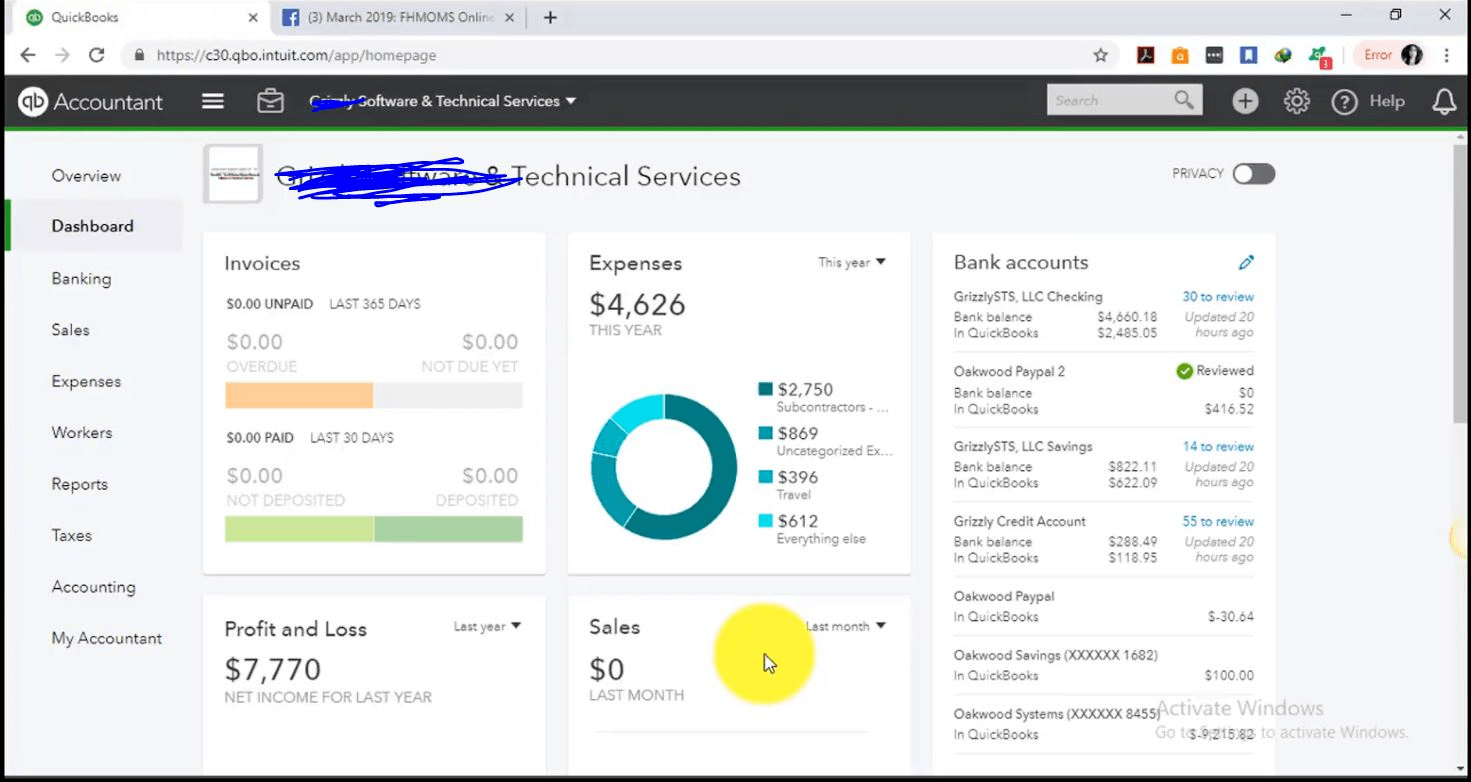Image resolution: width=1471 pixels, height=782 pixels.
Task: Click the darker green Deposited bar
Action: 448,529
